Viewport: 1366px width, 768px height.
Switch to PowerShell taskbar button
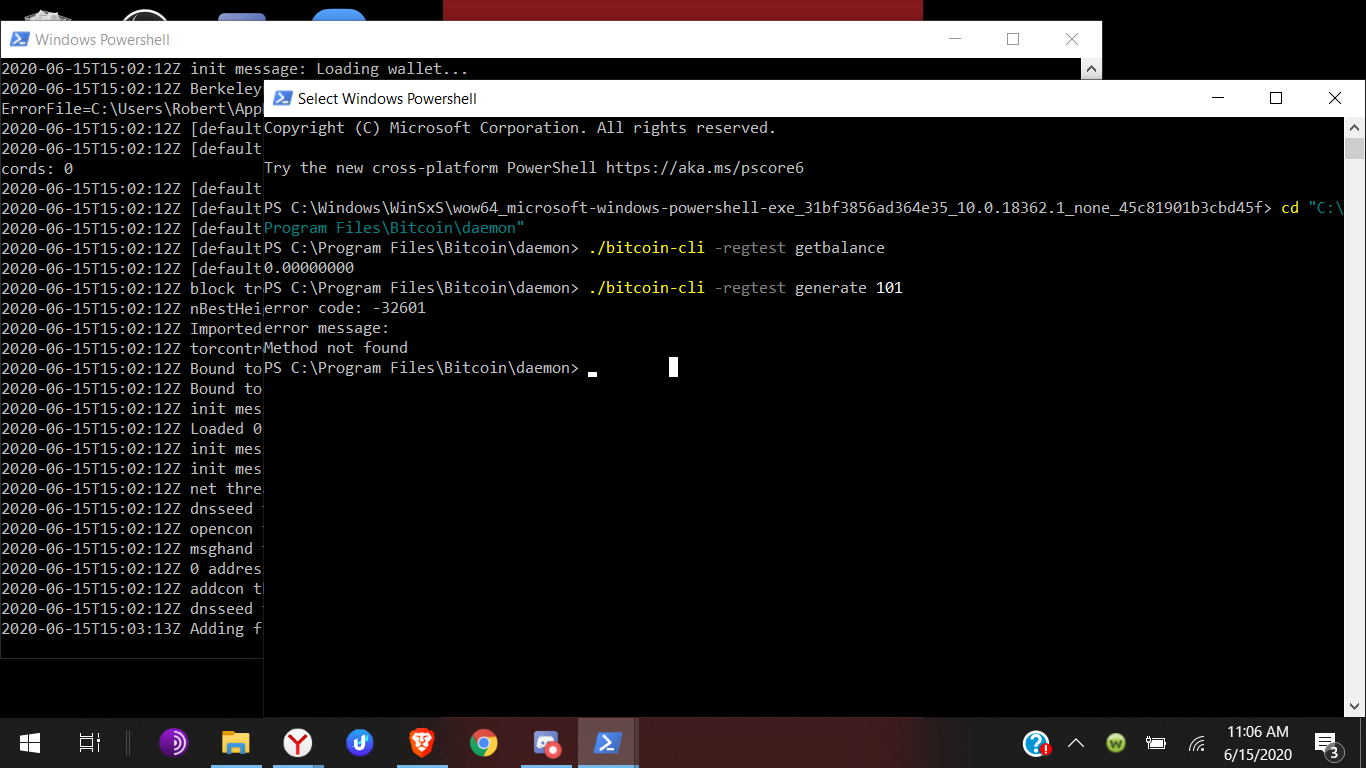(x=606, y=743)
